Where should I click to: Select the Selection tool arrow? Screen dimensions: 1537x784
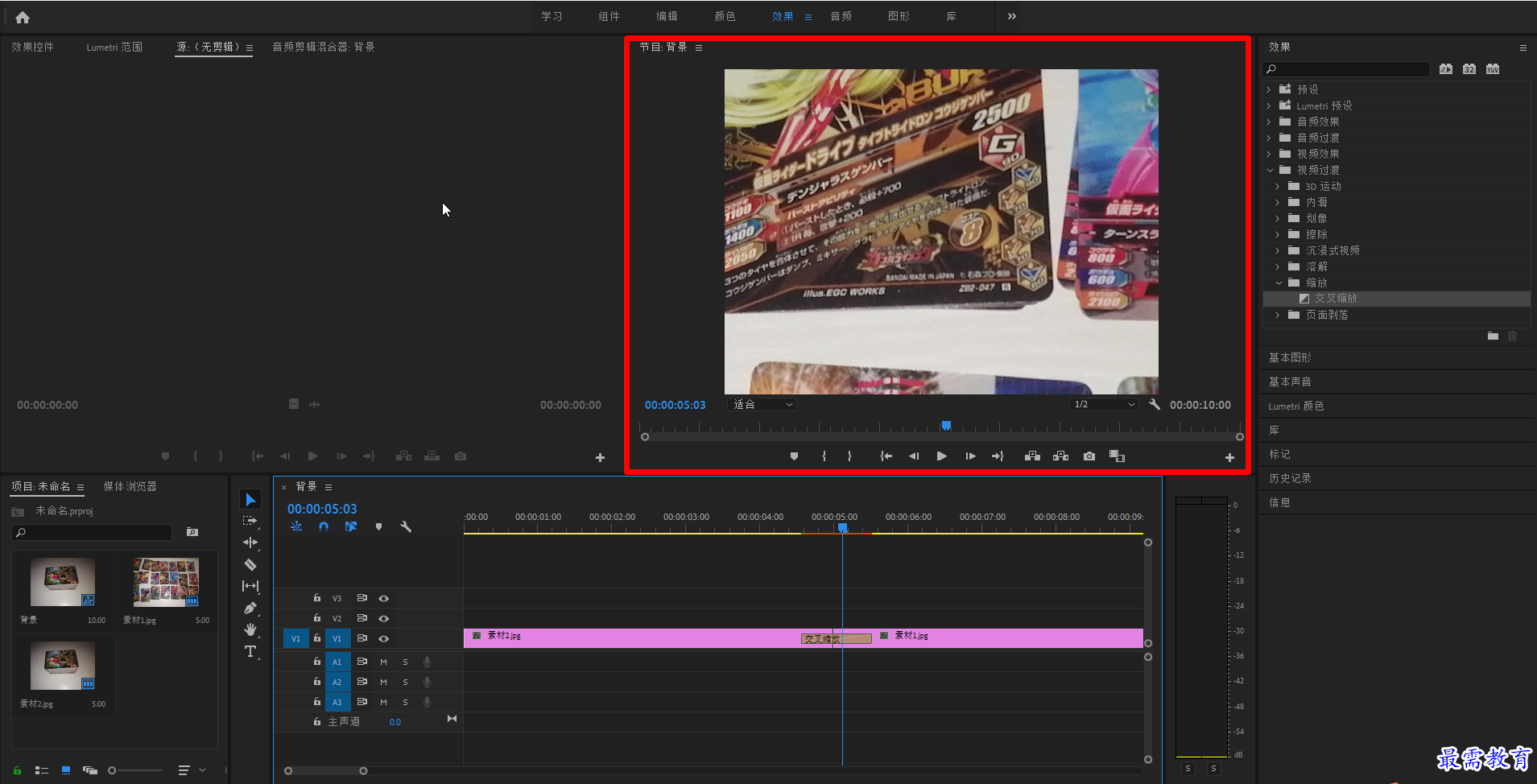point(250,500)
